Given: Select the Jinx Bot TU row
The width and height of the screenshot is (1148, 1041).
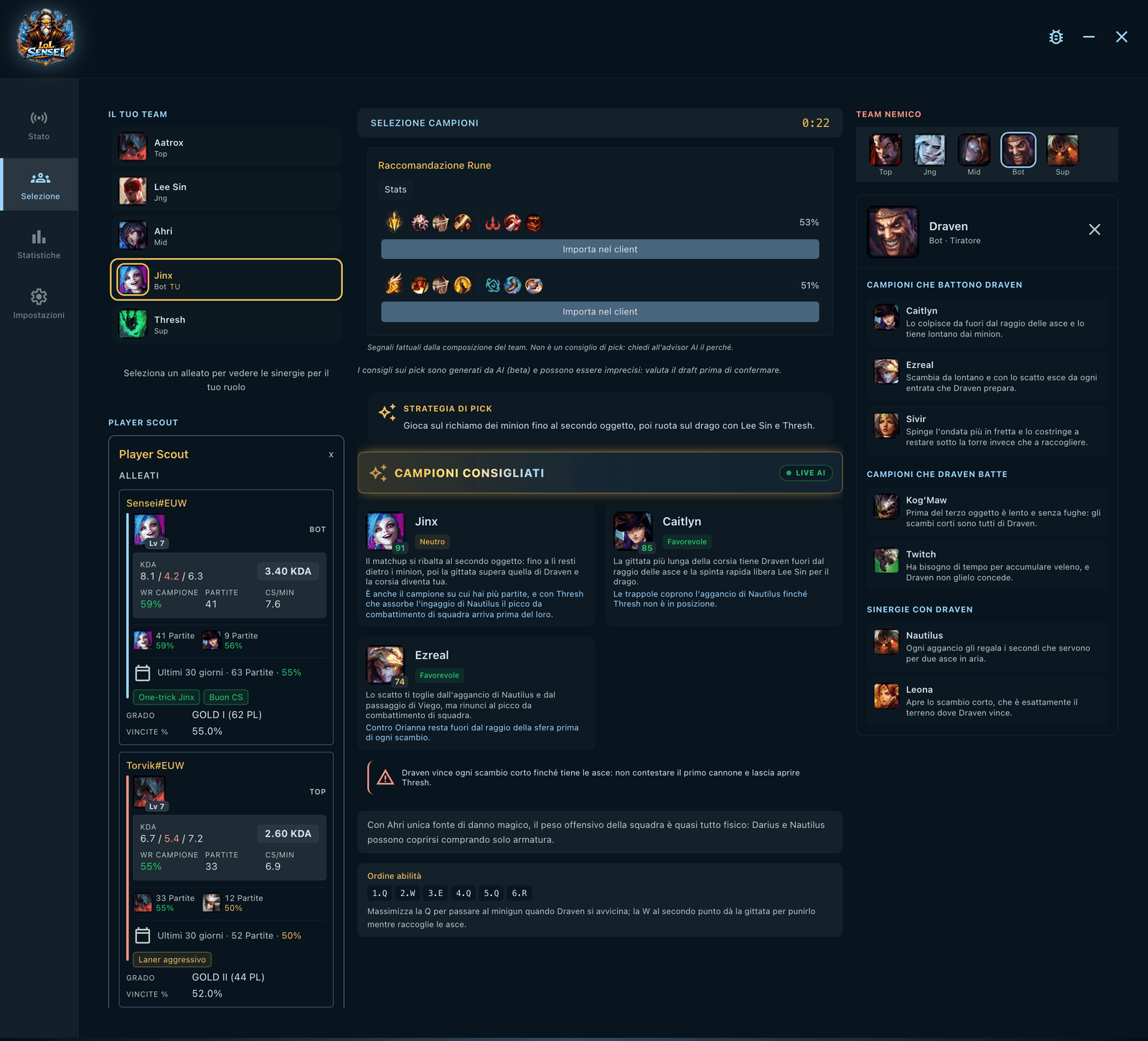Looking at the screenshot, I should pos(226,280).
